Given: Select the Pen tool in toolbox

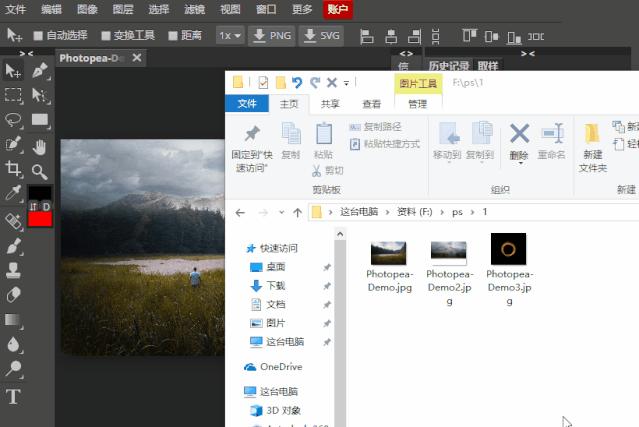Looking at the screenshot, I should (40, 70).
